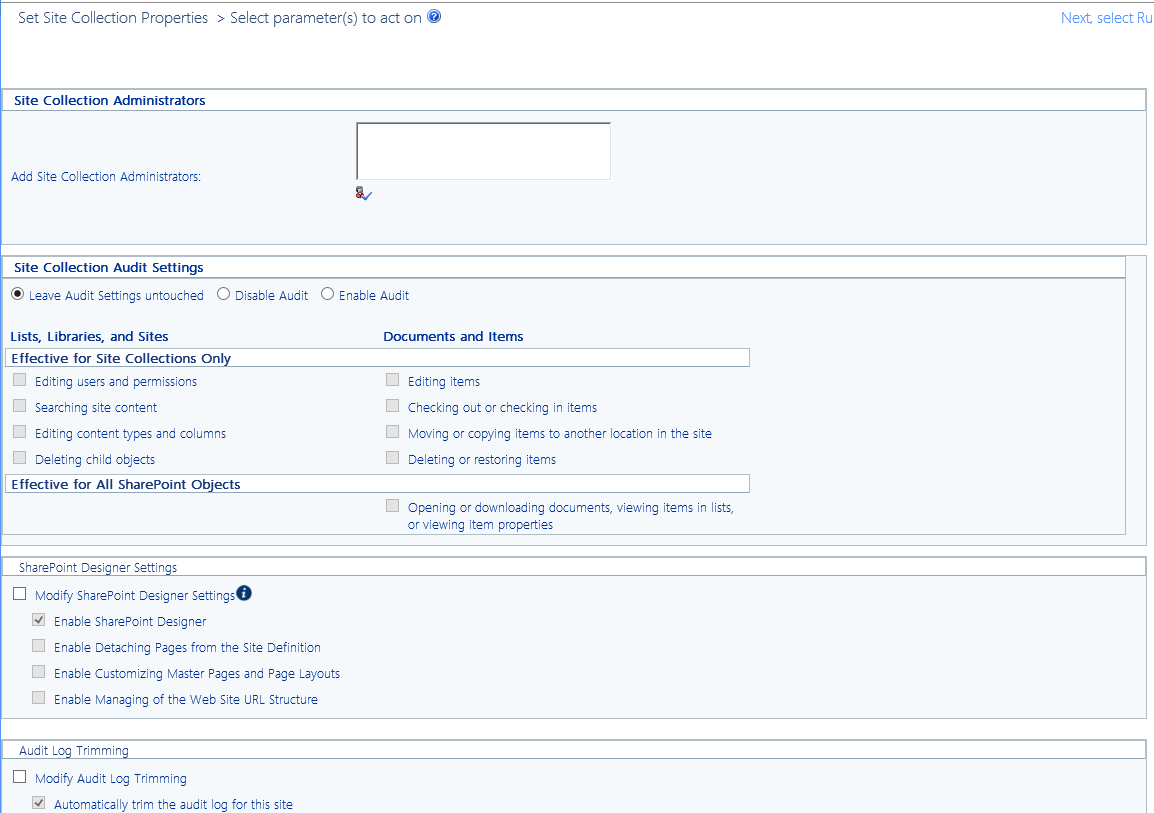This screenshot has width=1154, height=813.
Task: Check Deleting or restoring items option
Action: 392,456
